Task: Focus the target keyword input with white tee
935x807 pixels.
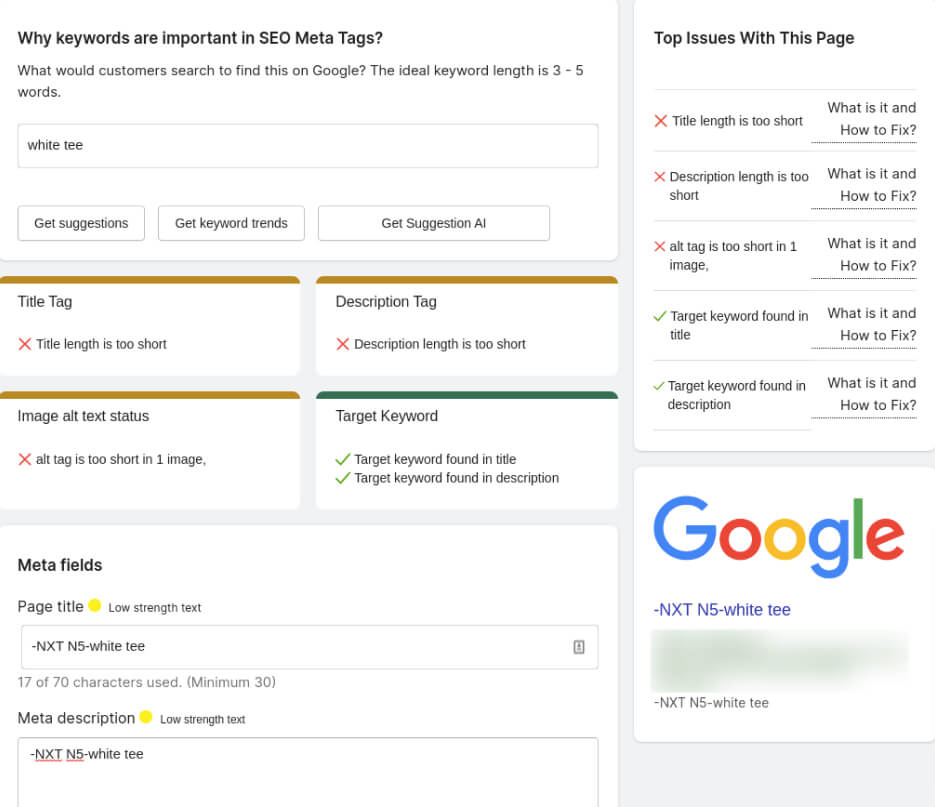Action: [x=308, y=146]
